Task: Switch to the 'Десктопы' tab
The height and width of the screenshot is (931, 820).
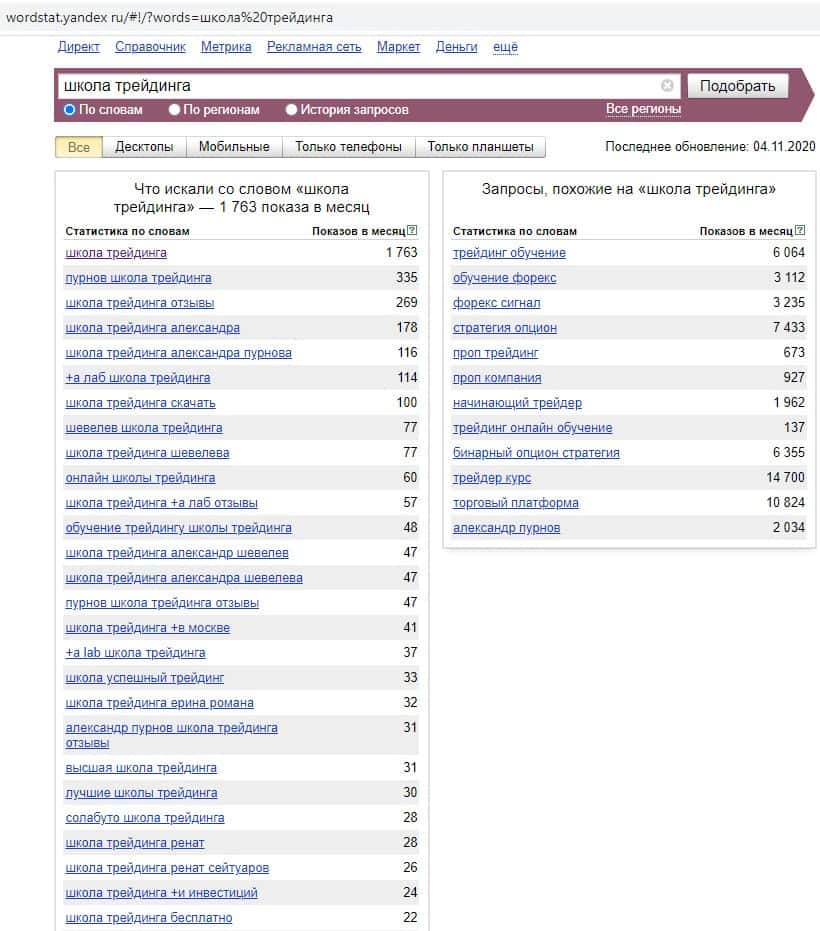Action: pyautogui.click(x=144, y=147)
